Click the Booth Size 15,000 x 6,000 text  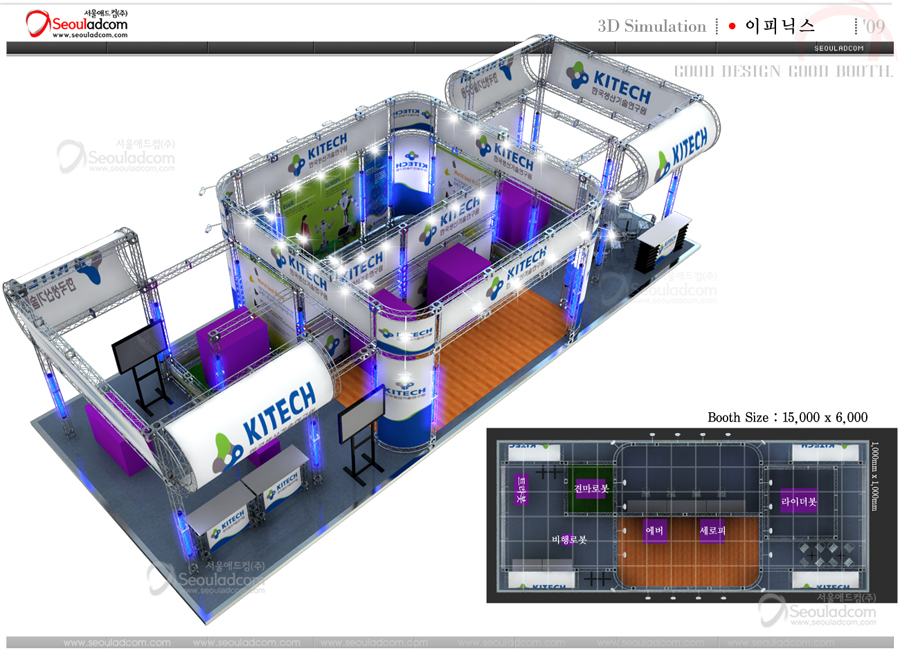click(787, 417)
